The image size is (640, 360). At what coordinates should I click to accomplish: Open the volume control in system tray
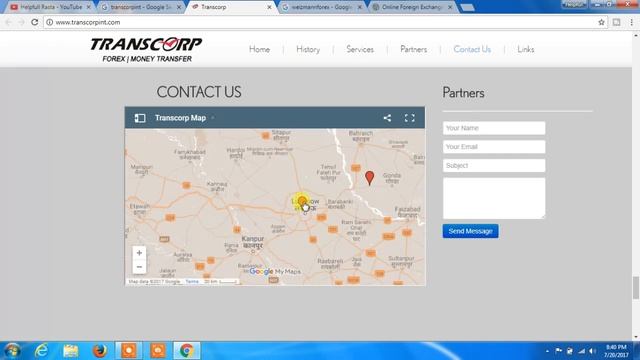pos(592,351)
